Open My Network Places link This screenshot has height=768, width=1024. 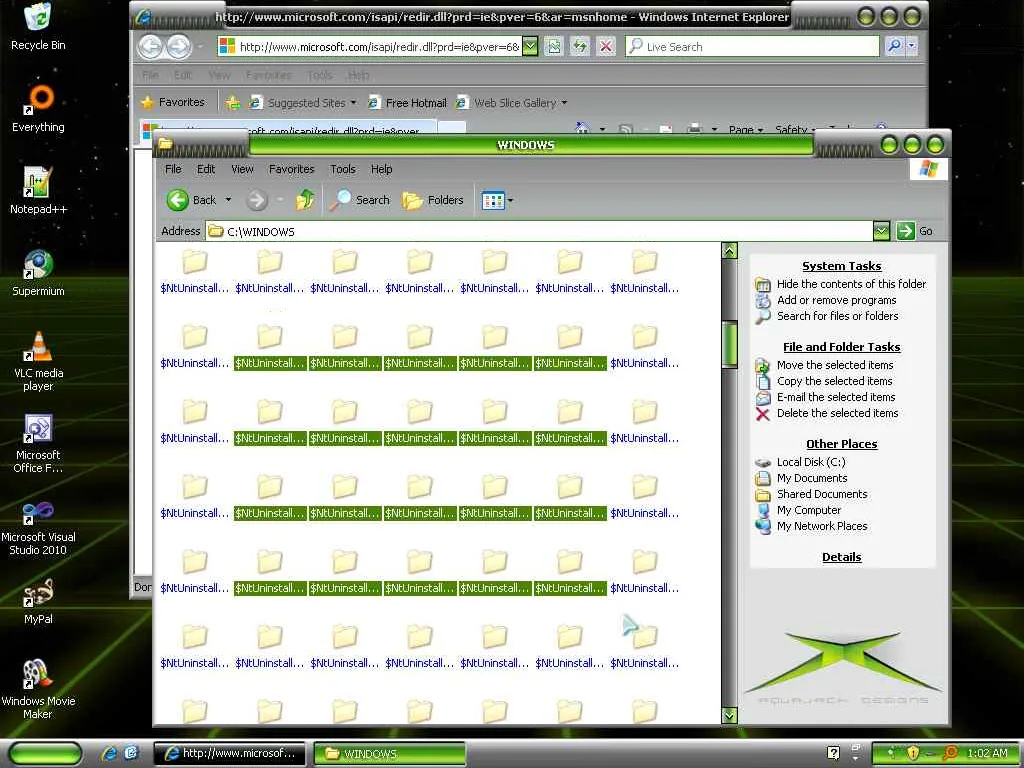822,526
